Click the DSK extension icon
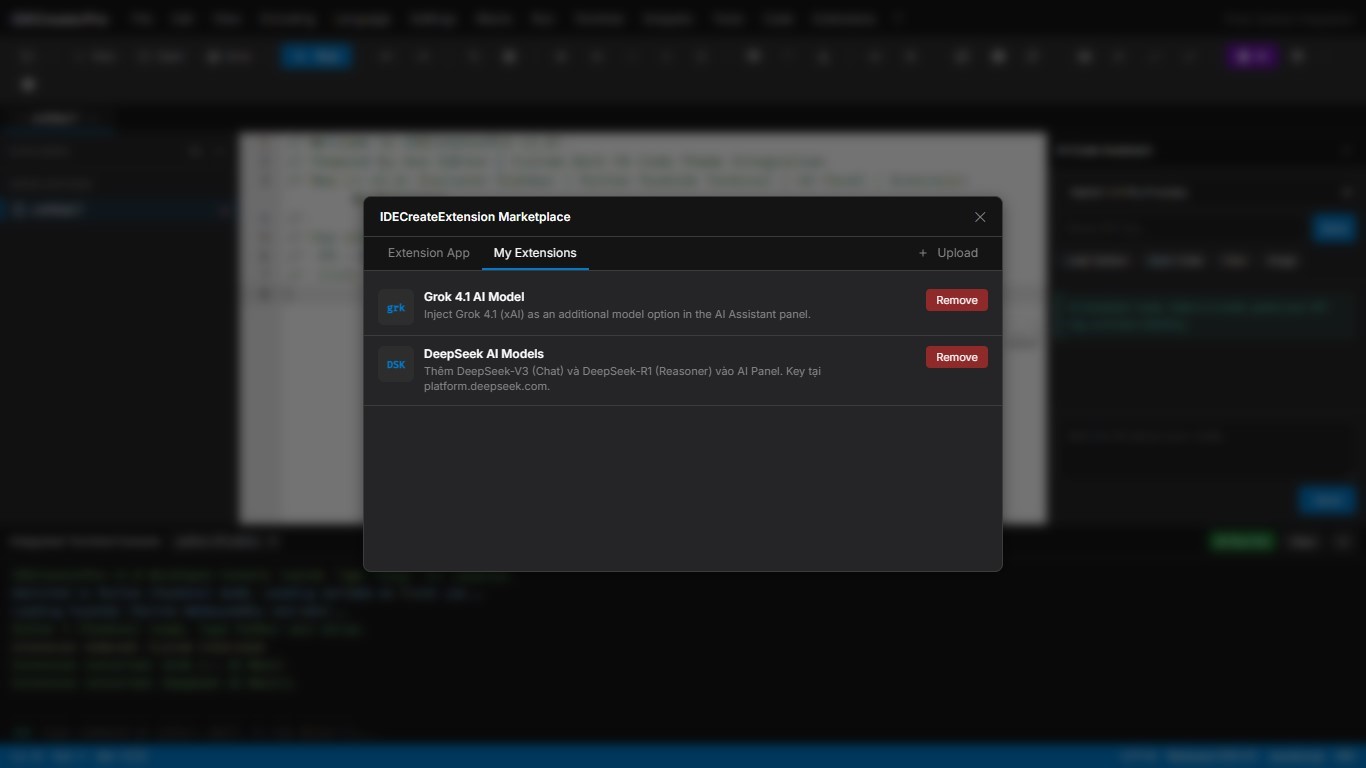 pos(396,364)
